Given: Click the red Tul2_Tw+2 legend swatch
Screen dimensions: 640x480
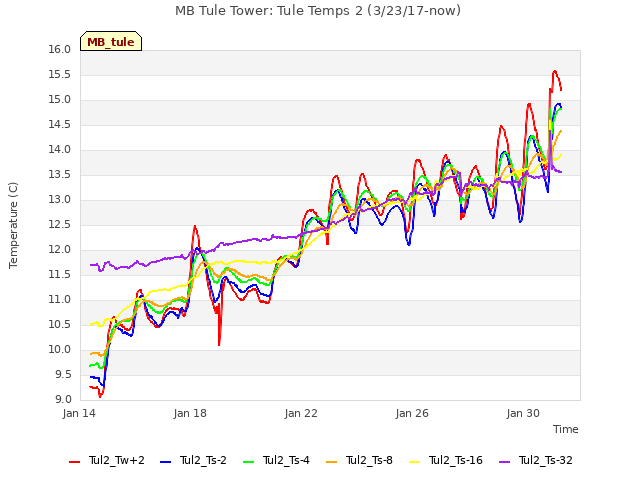Looking at the screenshot, I should [75, 462].
